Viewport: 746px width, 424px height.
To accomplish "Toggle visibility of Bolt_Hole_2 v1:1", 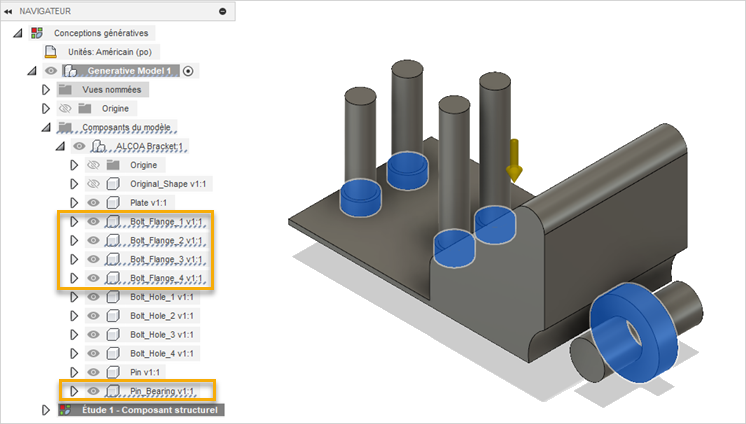I will click(94, 316).
